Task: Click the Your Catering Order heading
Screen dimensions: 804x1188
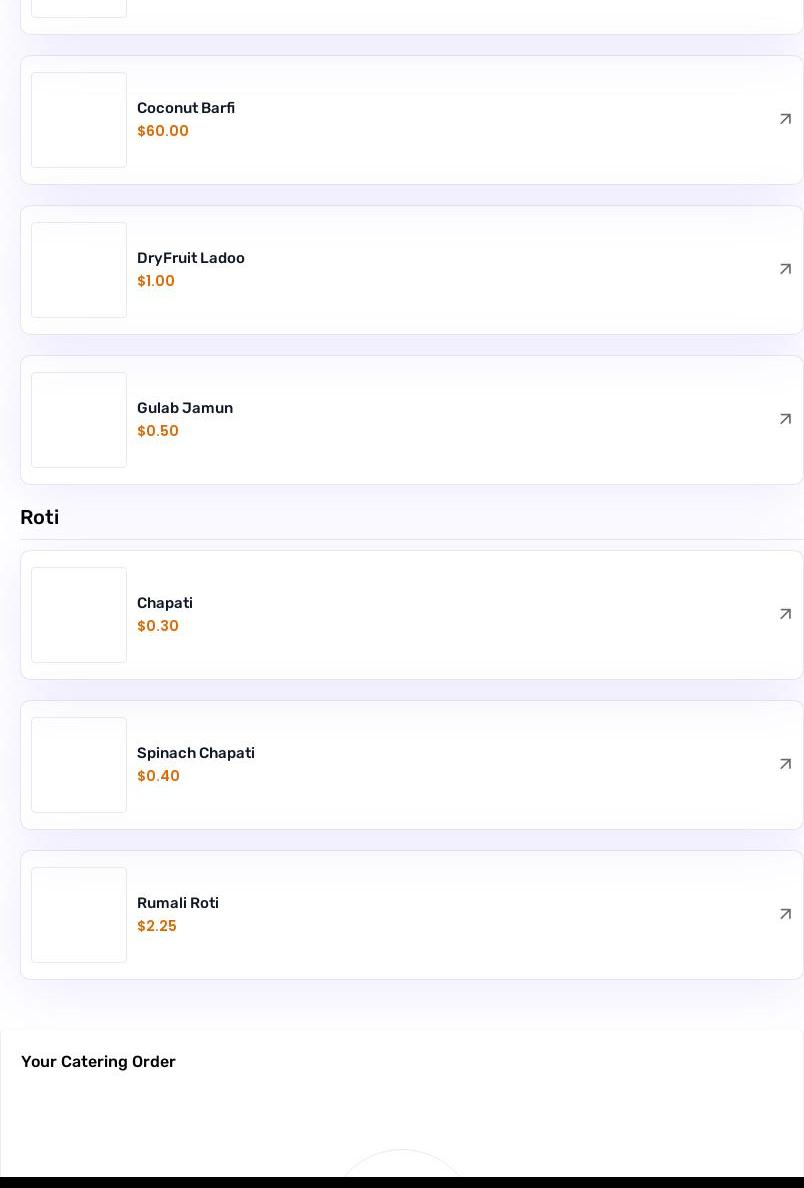Action: point(98,1062)
